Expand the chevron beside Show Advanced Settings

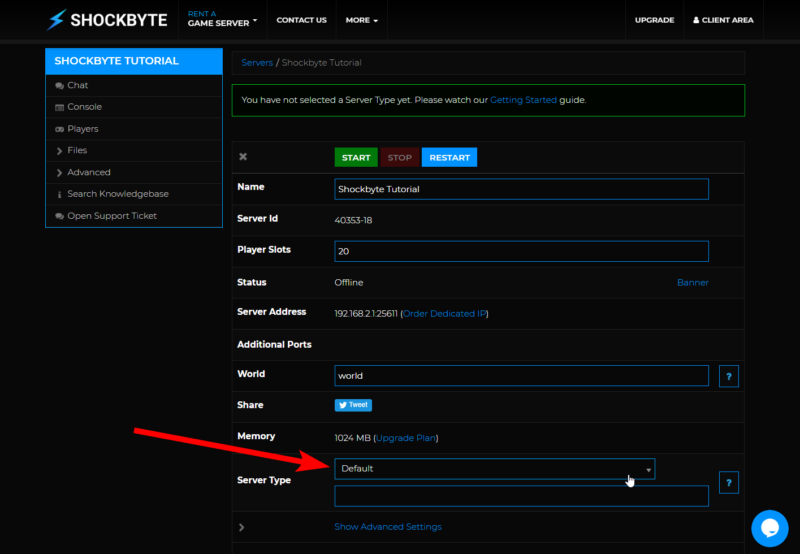coord(242,527)
